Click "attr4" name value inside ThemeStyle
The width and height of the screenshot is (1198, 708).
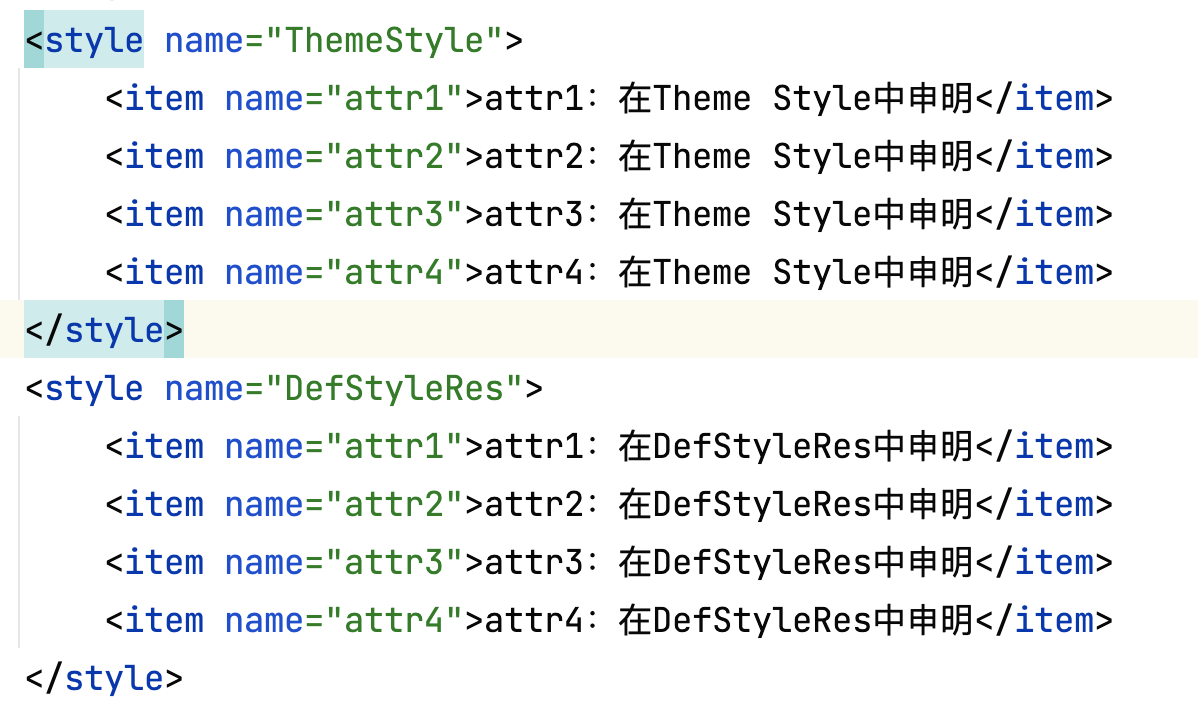coord(394,272)
